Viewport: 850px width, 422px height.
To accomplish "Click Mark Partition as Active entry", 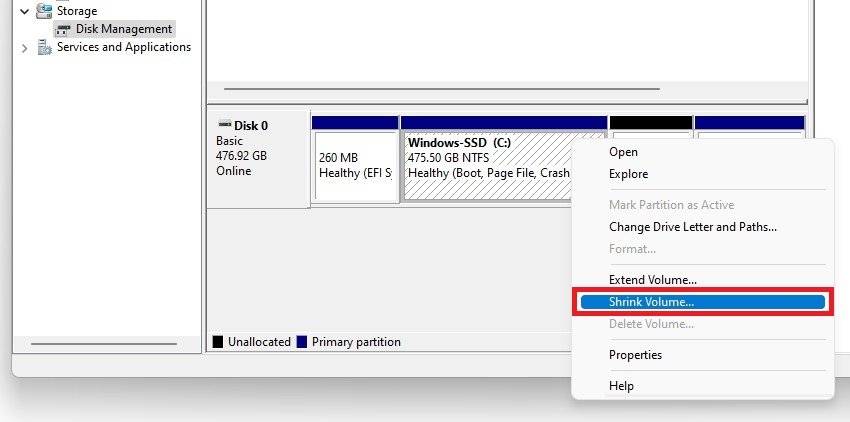I will (703, 205).
